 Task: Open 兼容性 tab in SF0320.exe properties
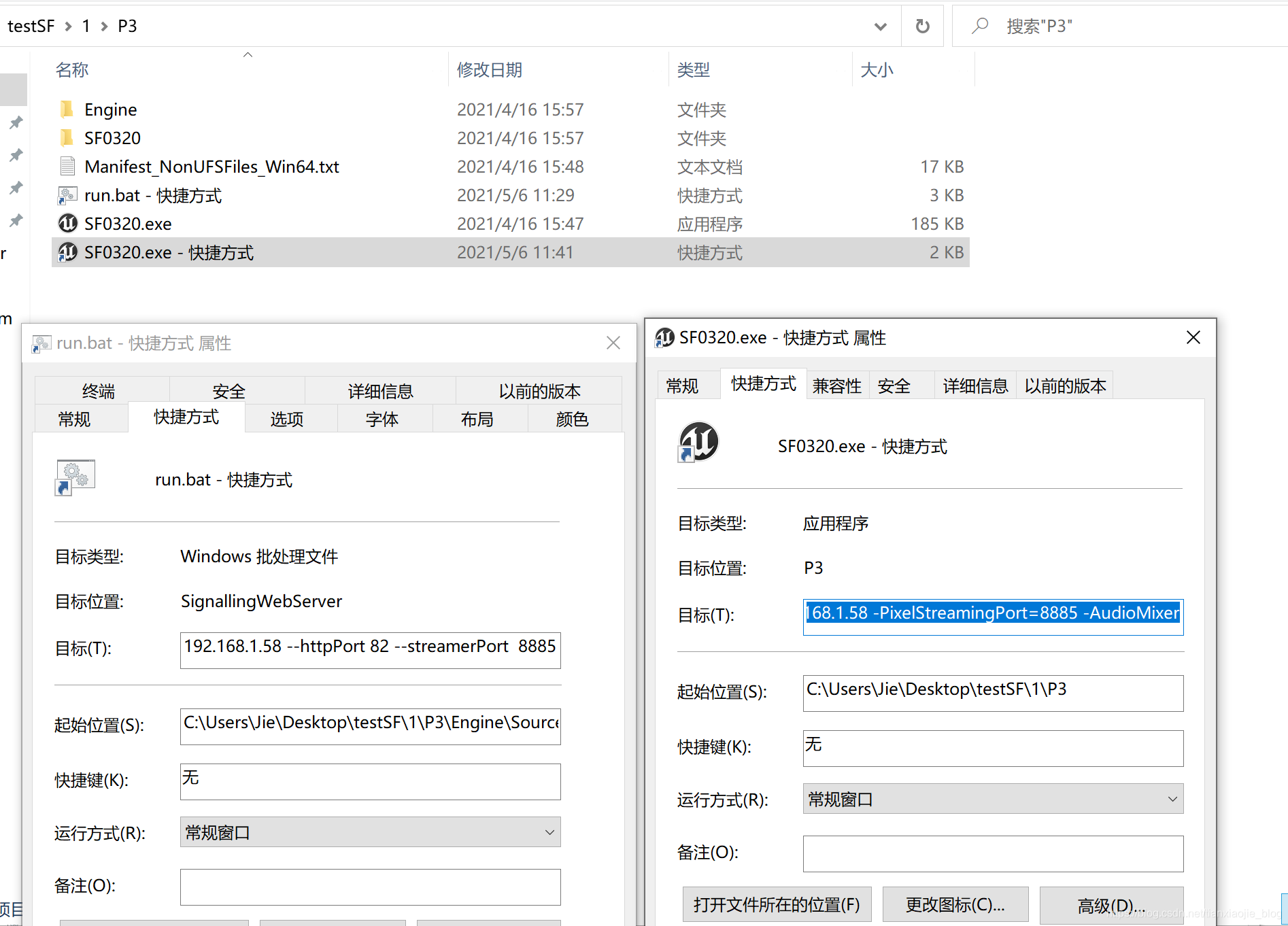pos(838,385)
